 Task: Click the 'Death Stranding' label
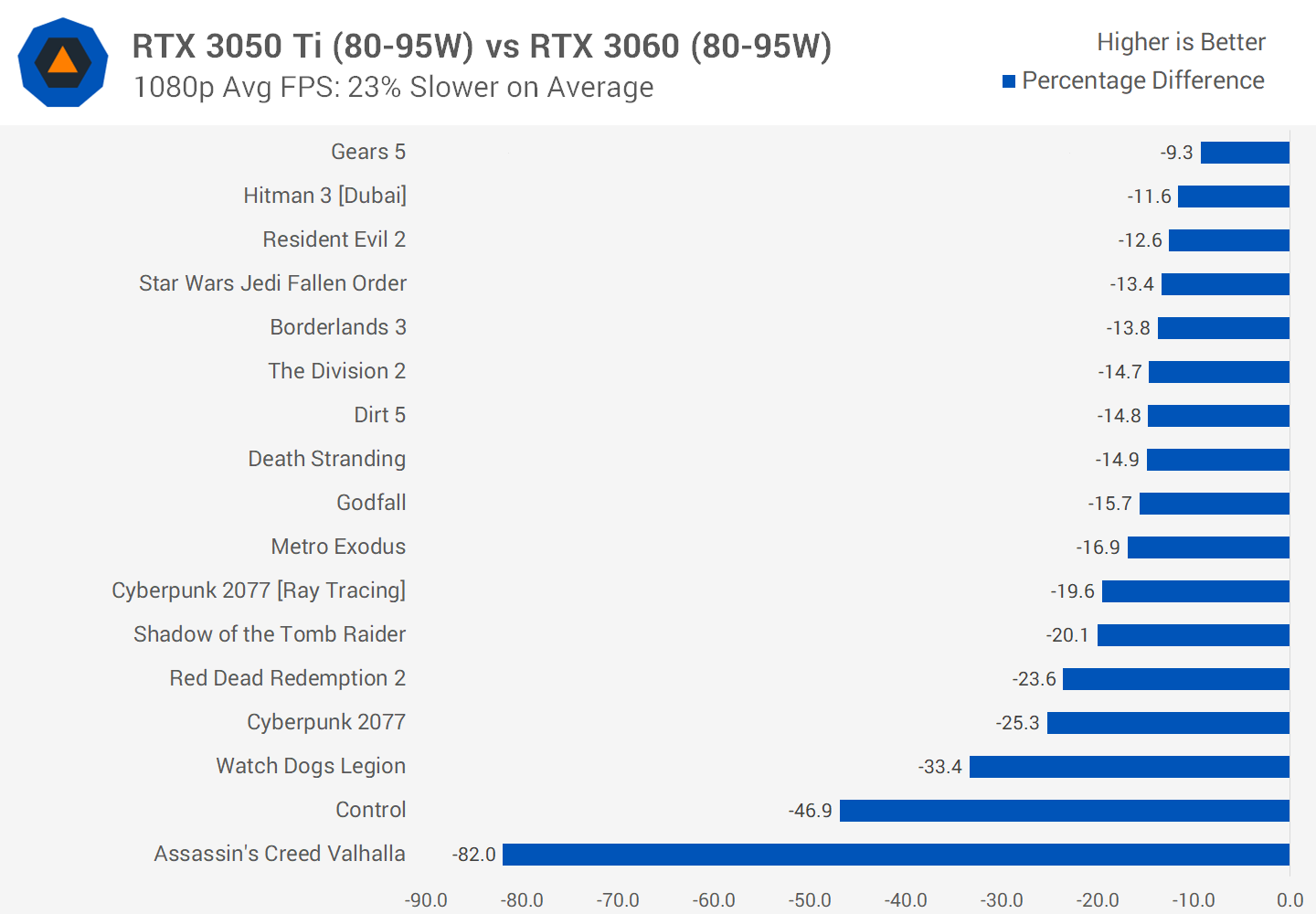[x=327, y=459]
